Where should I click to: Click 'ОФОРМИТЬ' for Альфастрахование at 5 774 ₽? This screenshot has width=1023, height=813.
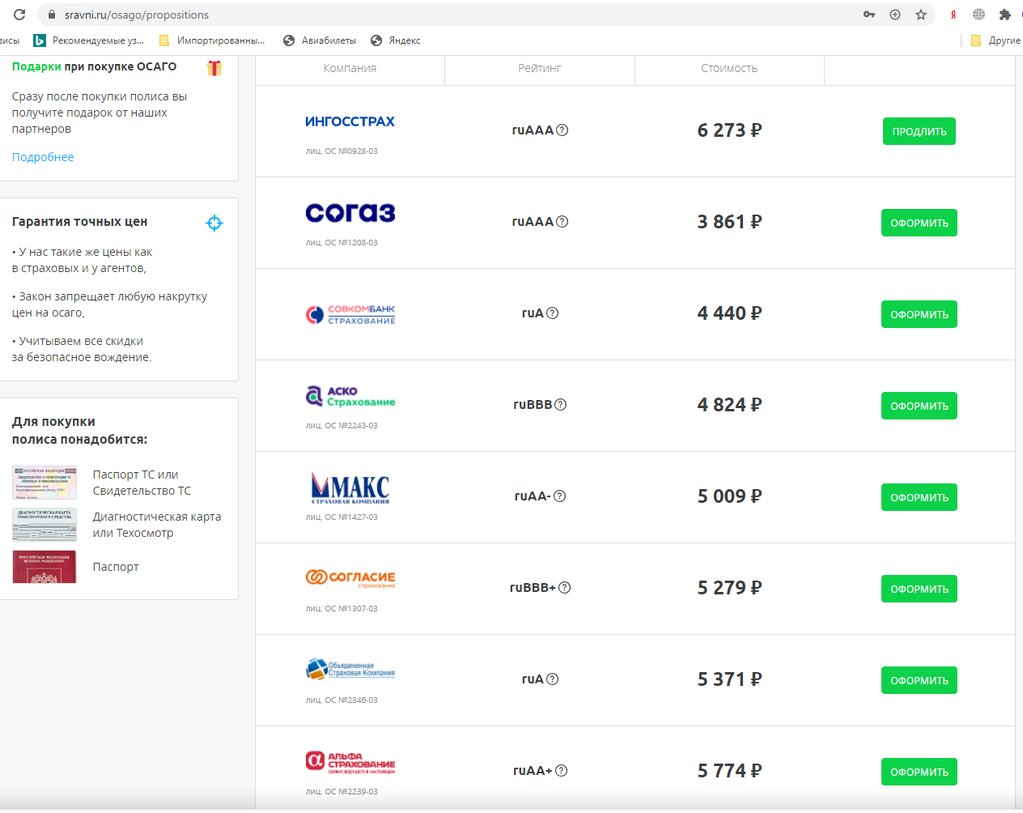pyautogui.click(x=919, y=772)
